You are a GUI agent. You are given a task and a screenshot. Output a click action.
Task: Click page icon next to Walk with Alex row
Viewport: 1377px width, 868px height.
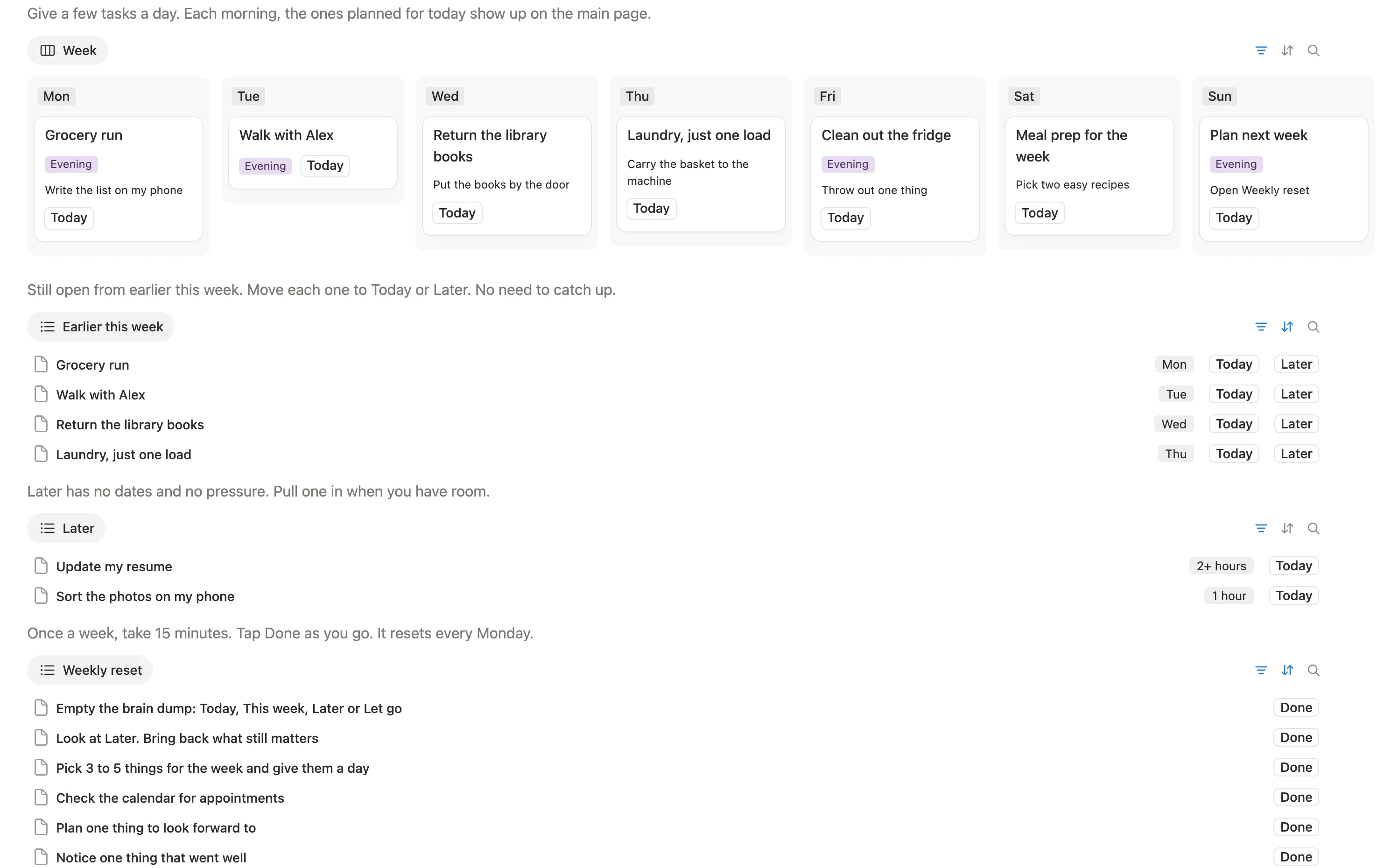[x=41, y=394]
